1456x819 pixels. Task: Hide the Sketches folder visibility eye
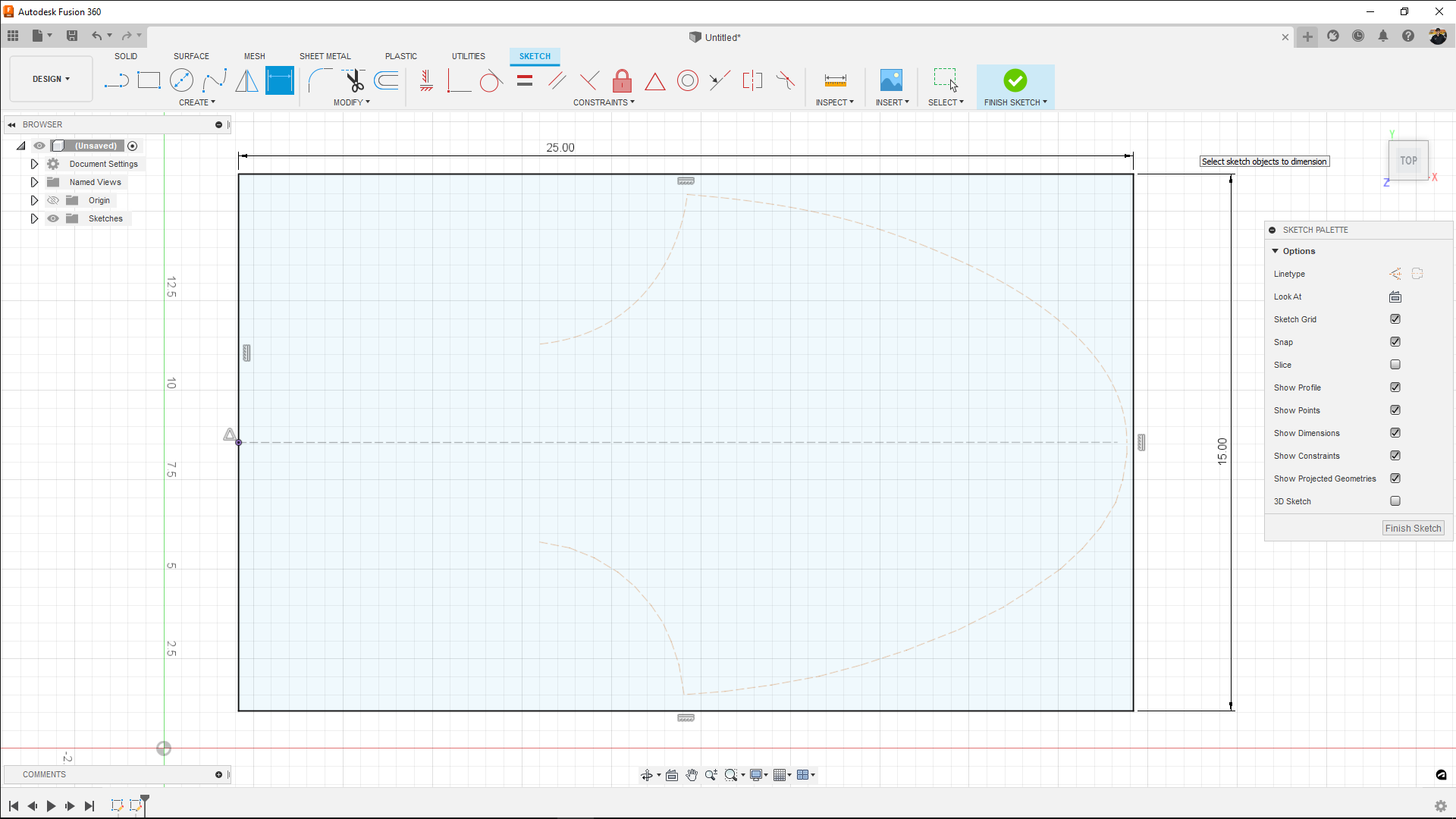coord(53,218)
